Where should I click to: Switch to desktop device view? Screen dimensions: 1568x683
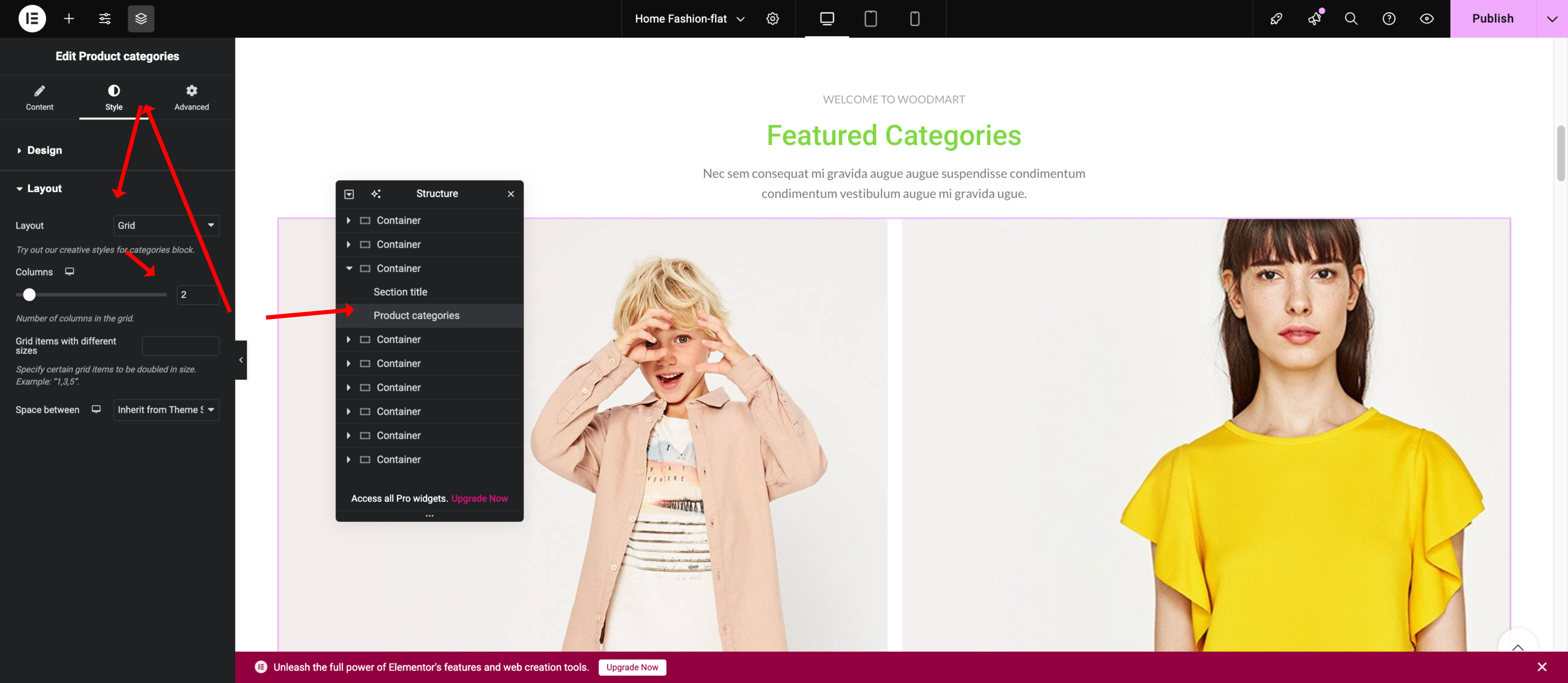coord(827,18)
